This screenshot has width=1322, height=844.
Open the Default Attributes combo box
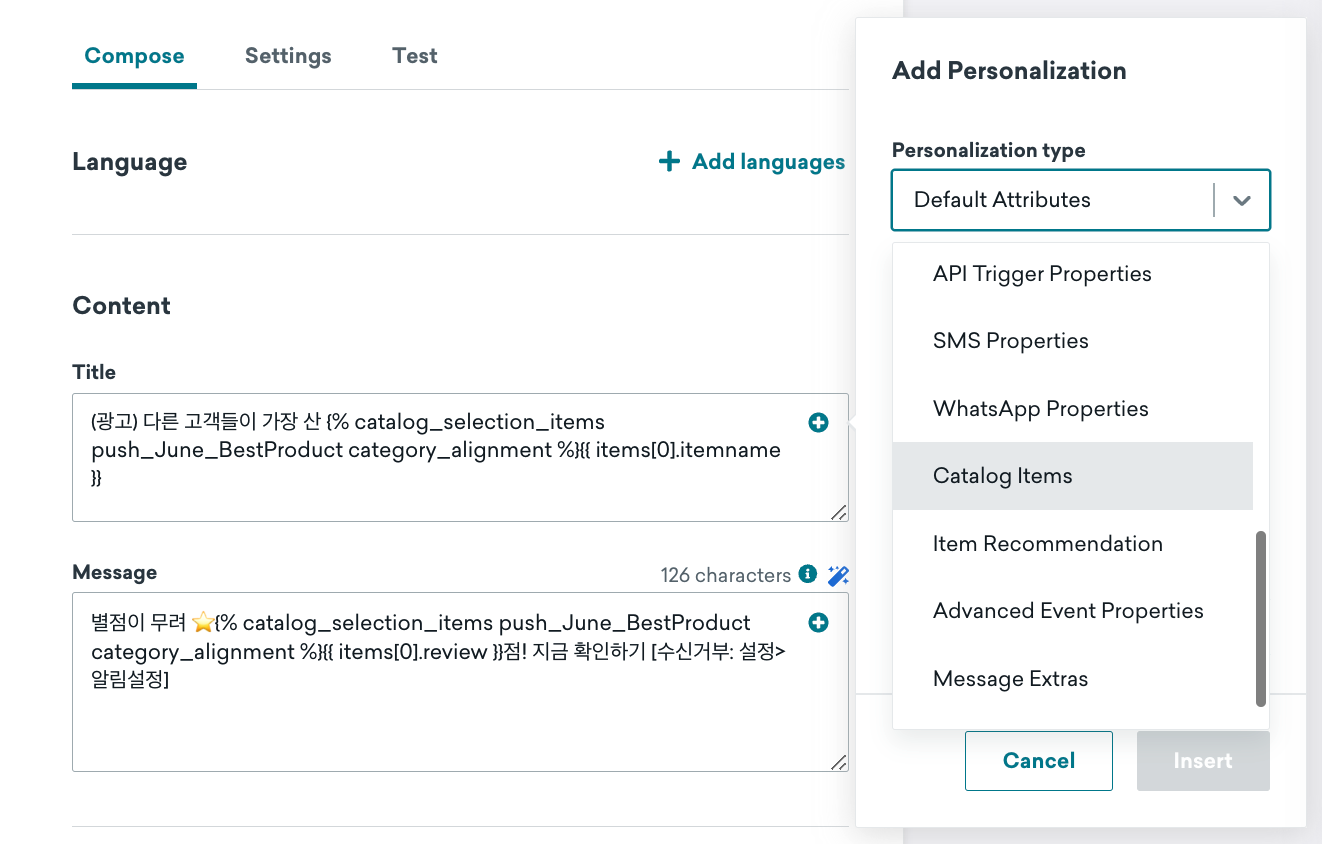click(x=1081, y=200)
